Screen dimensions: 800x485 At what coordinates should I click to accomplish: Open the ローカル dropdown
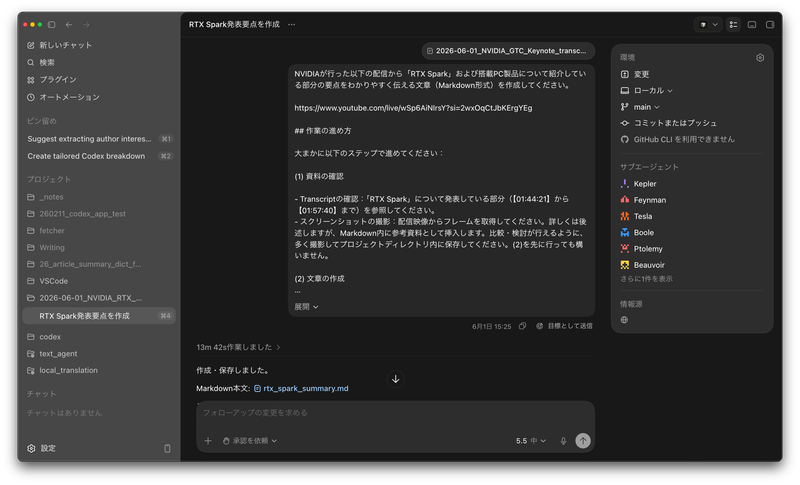pyautogui.click(x=646, y=91)
